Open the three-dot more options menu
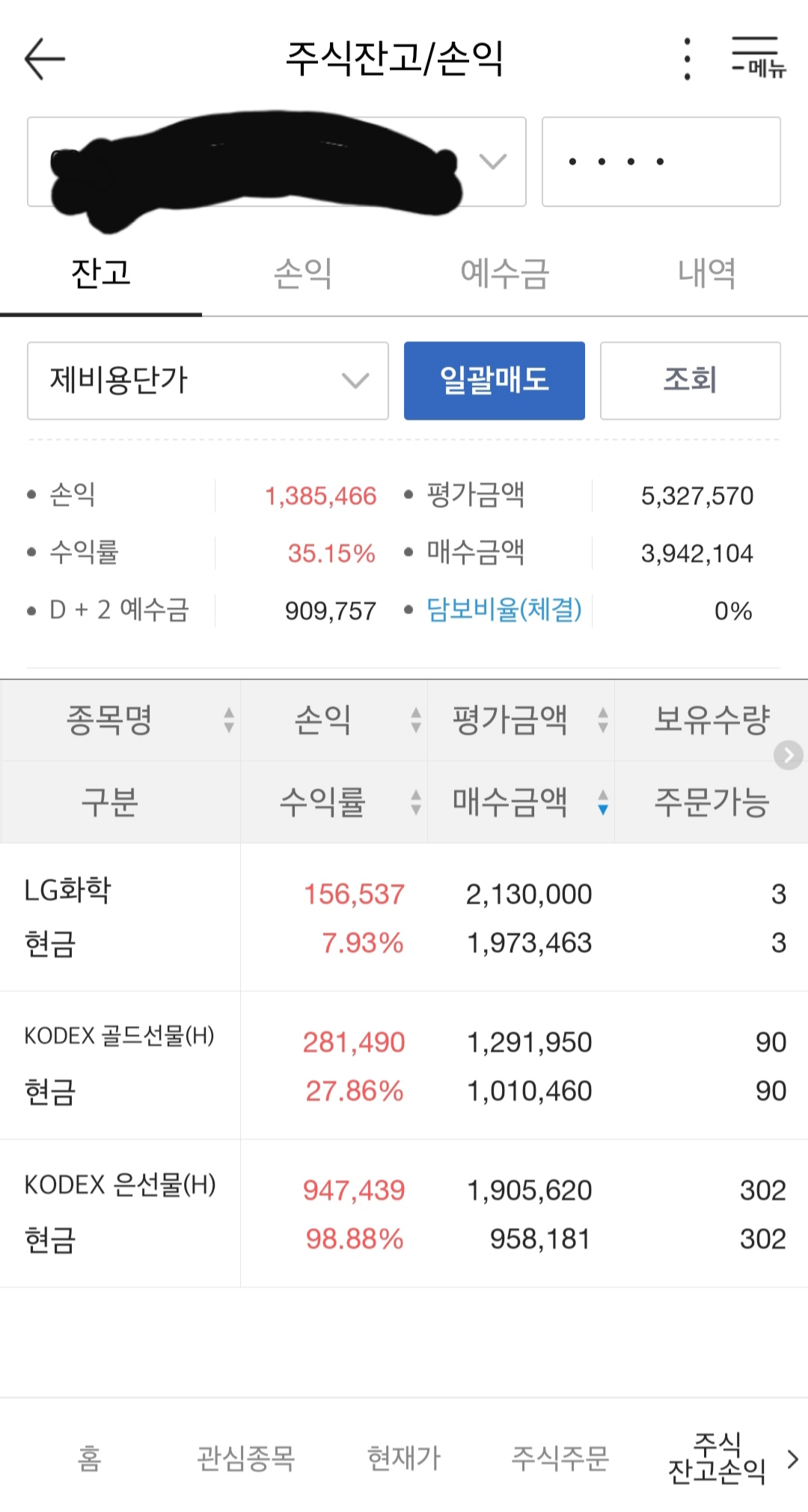808x1512 pixels. tap(687, 59)
